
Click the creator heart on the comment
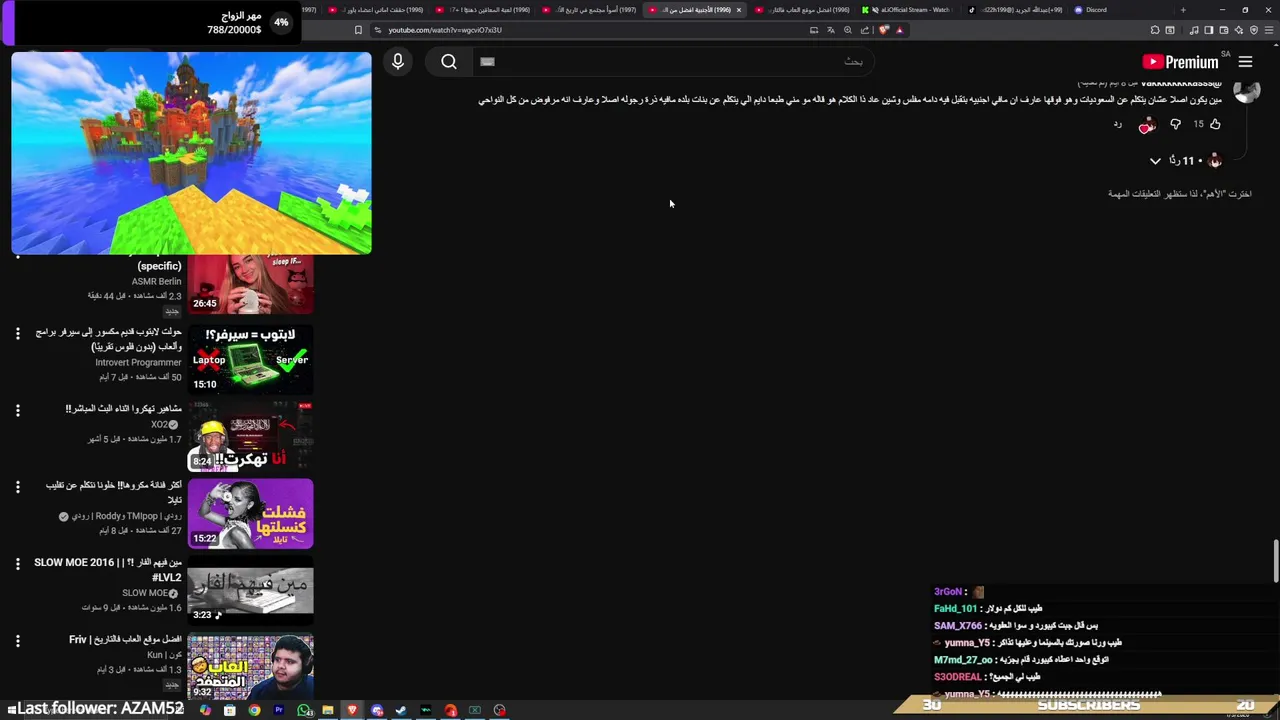point(1146,125)
